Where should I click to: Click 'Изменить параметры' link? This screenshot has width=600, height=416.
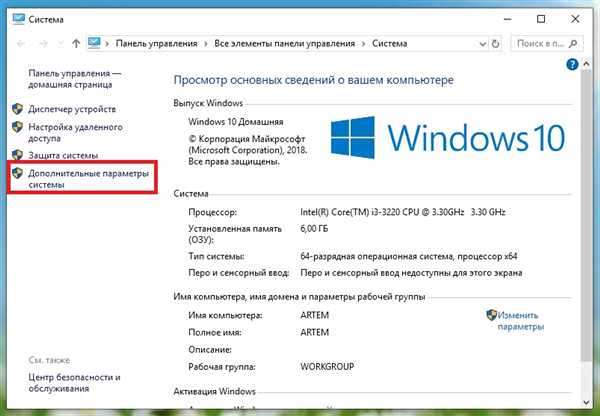coord(521,321)
